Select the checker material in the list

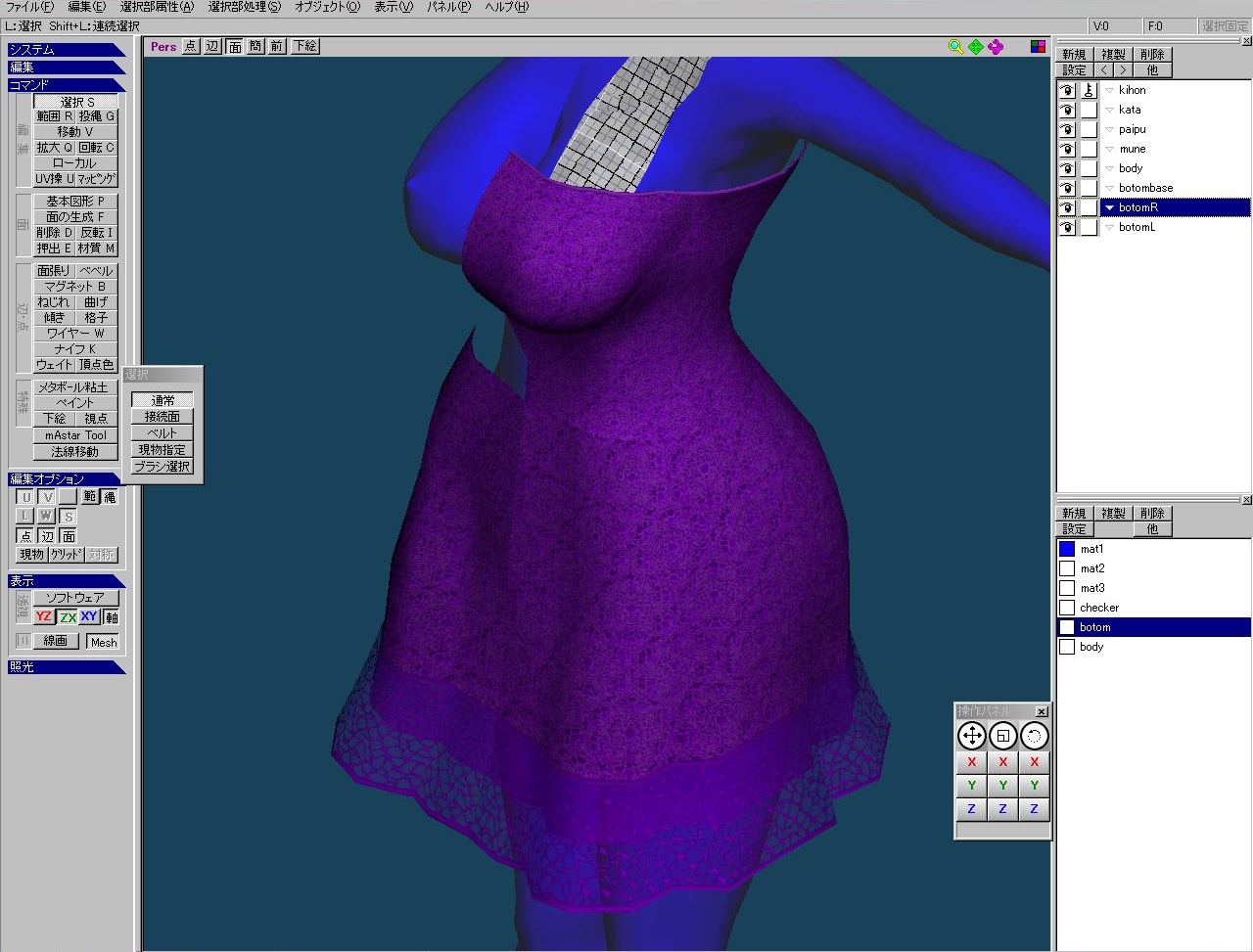(x=1099, y=608)
